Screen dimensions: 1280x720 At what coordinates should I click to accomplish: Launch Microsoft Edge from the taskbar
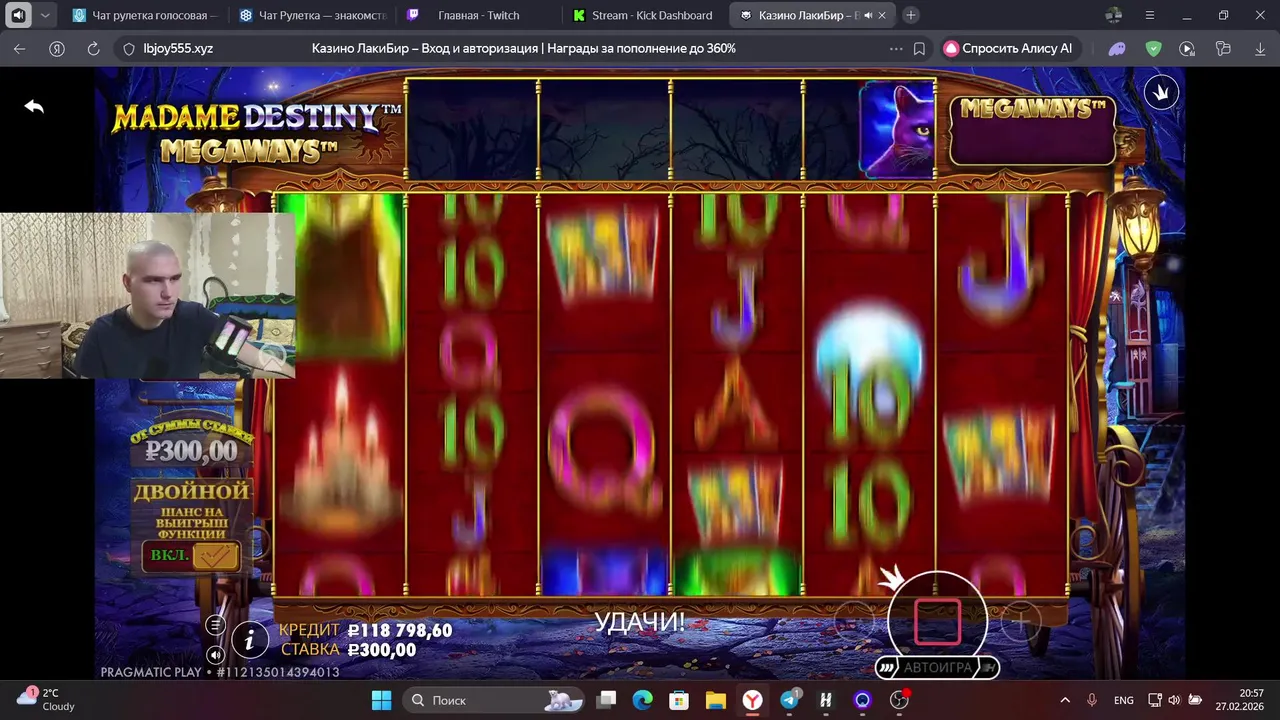click(x=643, y=700)
